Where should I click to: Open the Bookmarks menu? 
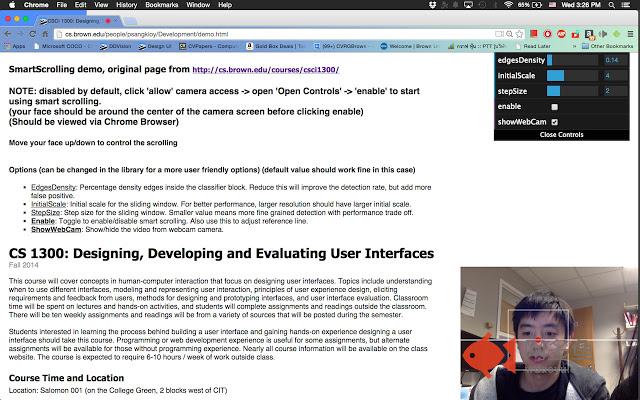[x=162, y=5]
